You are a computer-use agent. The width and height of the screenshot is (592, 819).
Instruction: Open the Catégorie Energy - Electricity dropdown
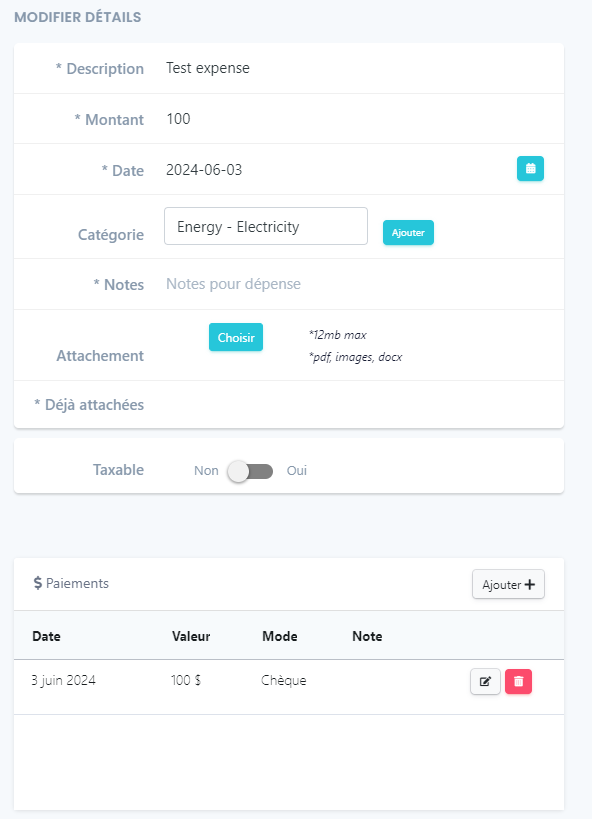point(266,226)
